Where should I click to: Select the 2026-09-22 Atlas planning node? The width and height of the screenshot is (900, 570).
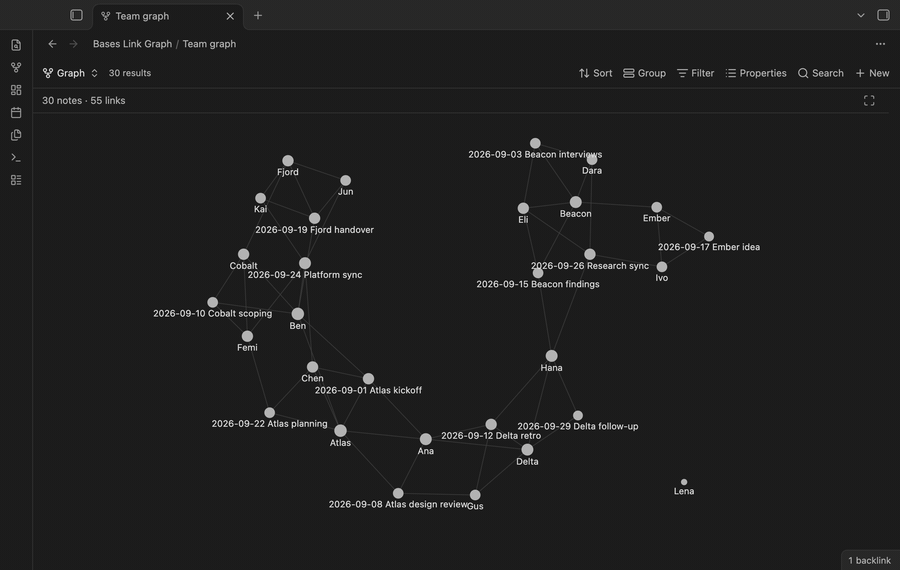pyautogui.click(x=269, y=412)
